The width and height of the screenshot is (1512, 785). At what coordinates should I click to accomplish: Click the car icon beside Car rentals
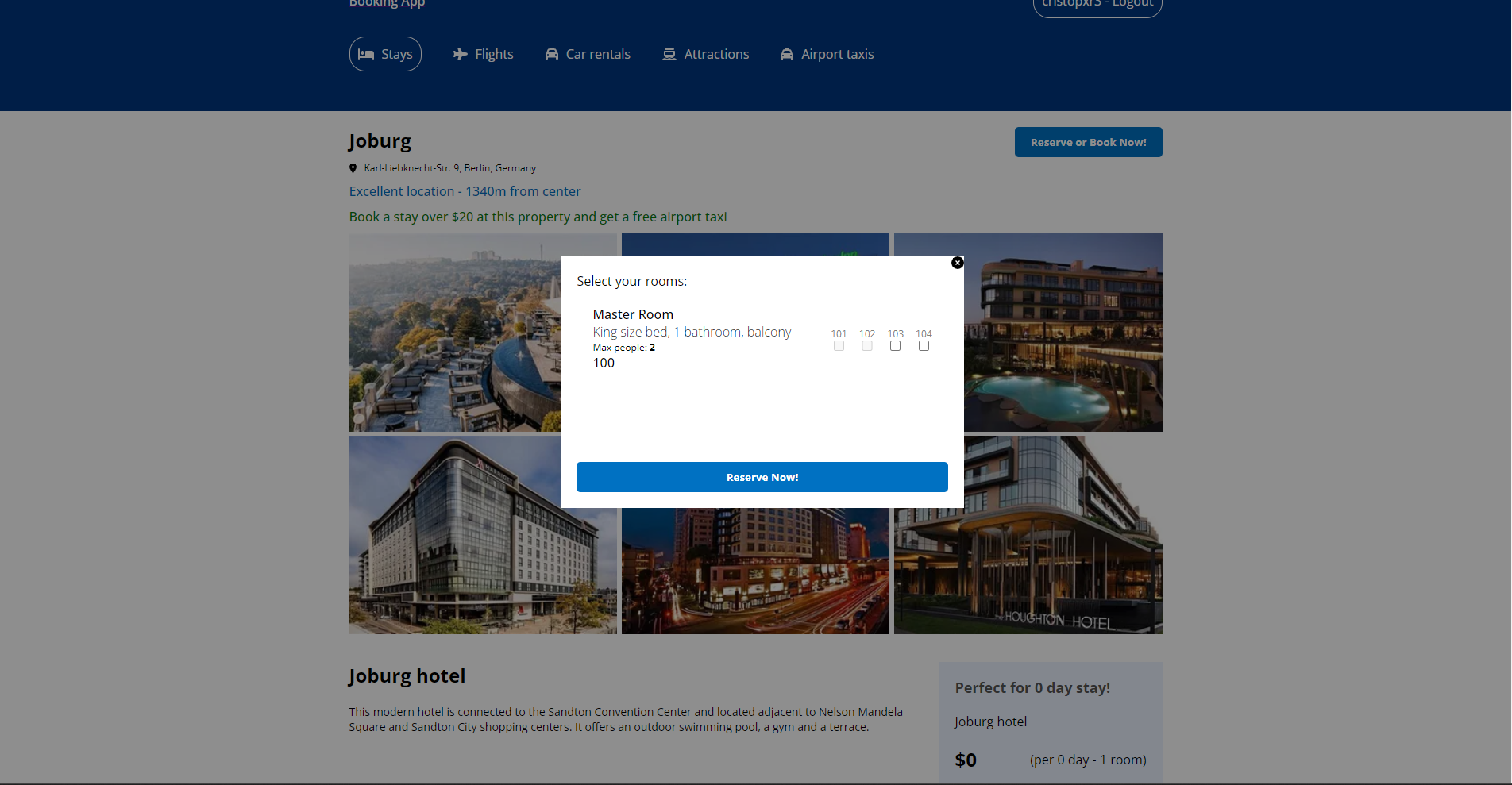point(551,54)
